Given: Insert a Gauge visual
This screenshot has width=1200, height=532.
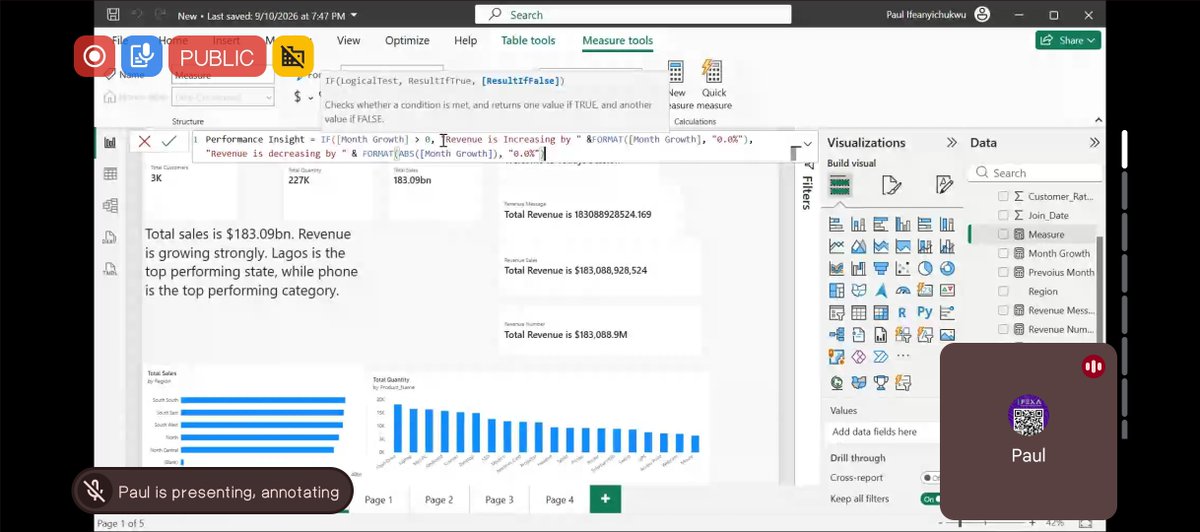Looking at the screenshot, I should [902, 290].
